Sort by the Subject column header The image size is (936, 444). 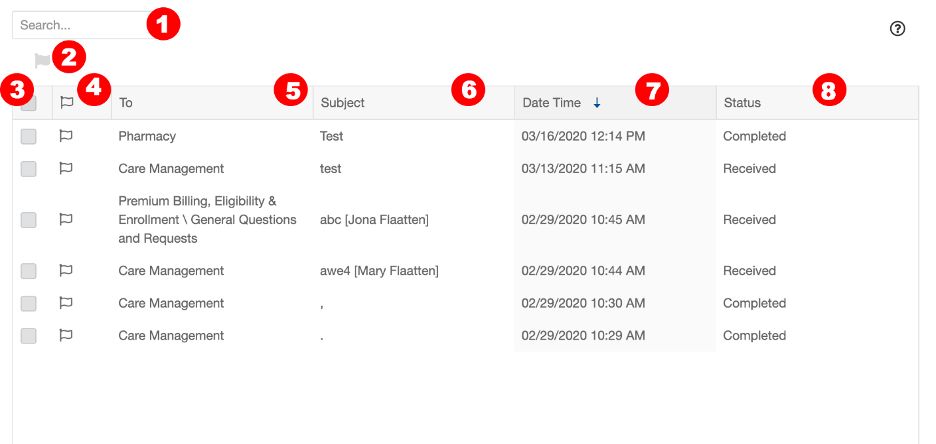(343, 103)
